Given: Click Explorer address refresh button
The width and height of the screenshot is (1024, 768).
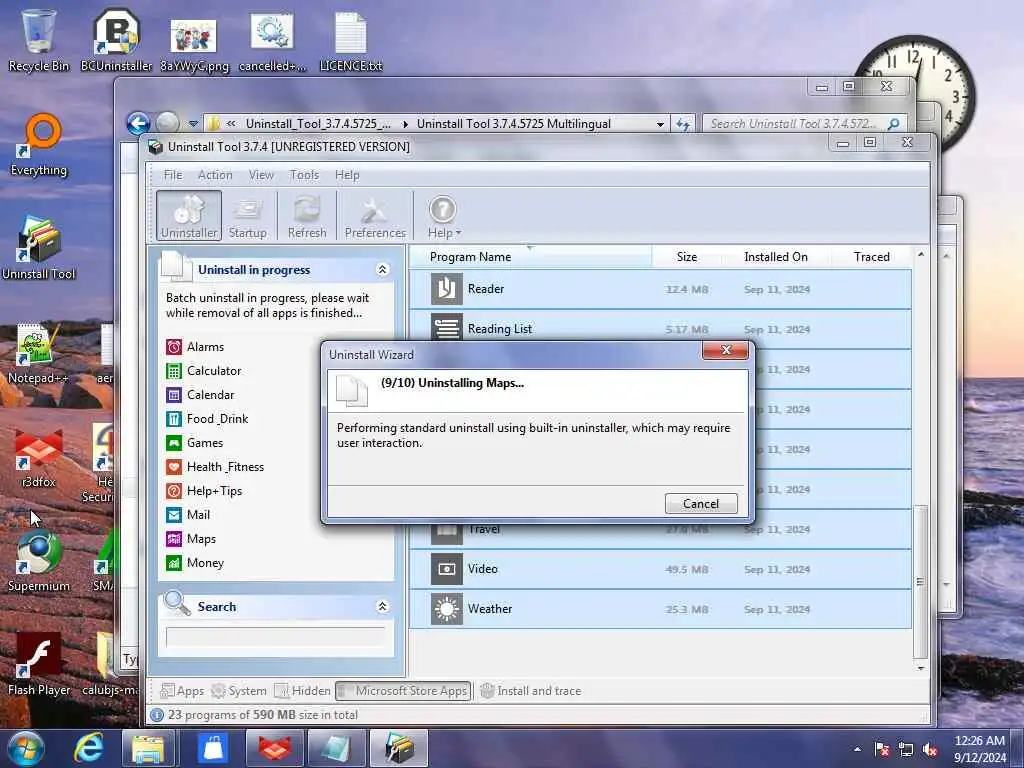Looking at the screenshot, I should 683,124.
